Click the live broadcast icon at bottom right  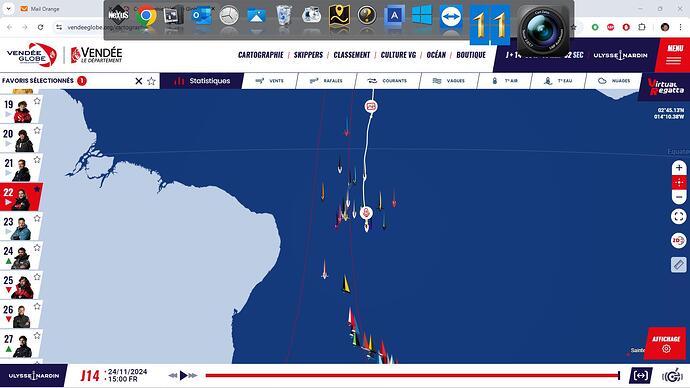click(672, 376)
